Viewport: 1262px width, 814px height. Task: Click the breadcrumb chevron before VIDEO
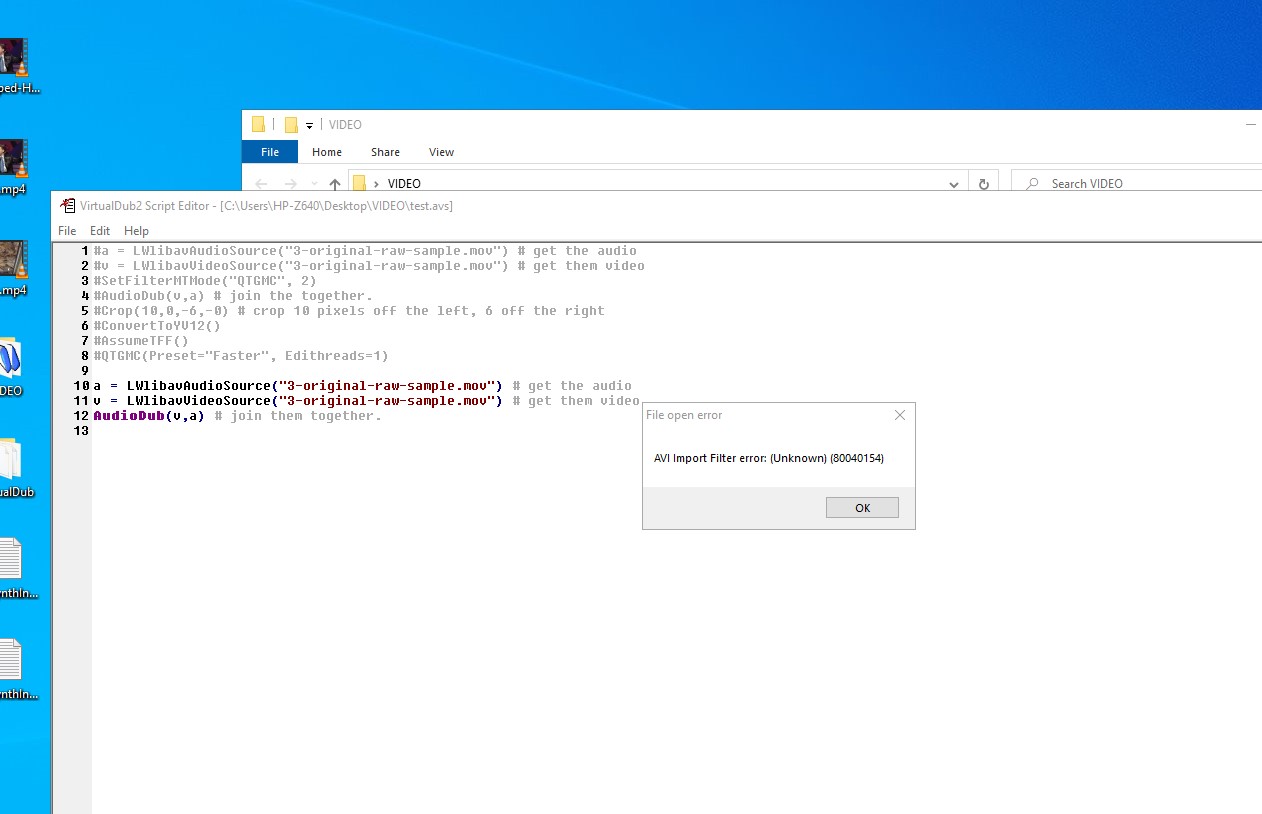pos(377,184)
